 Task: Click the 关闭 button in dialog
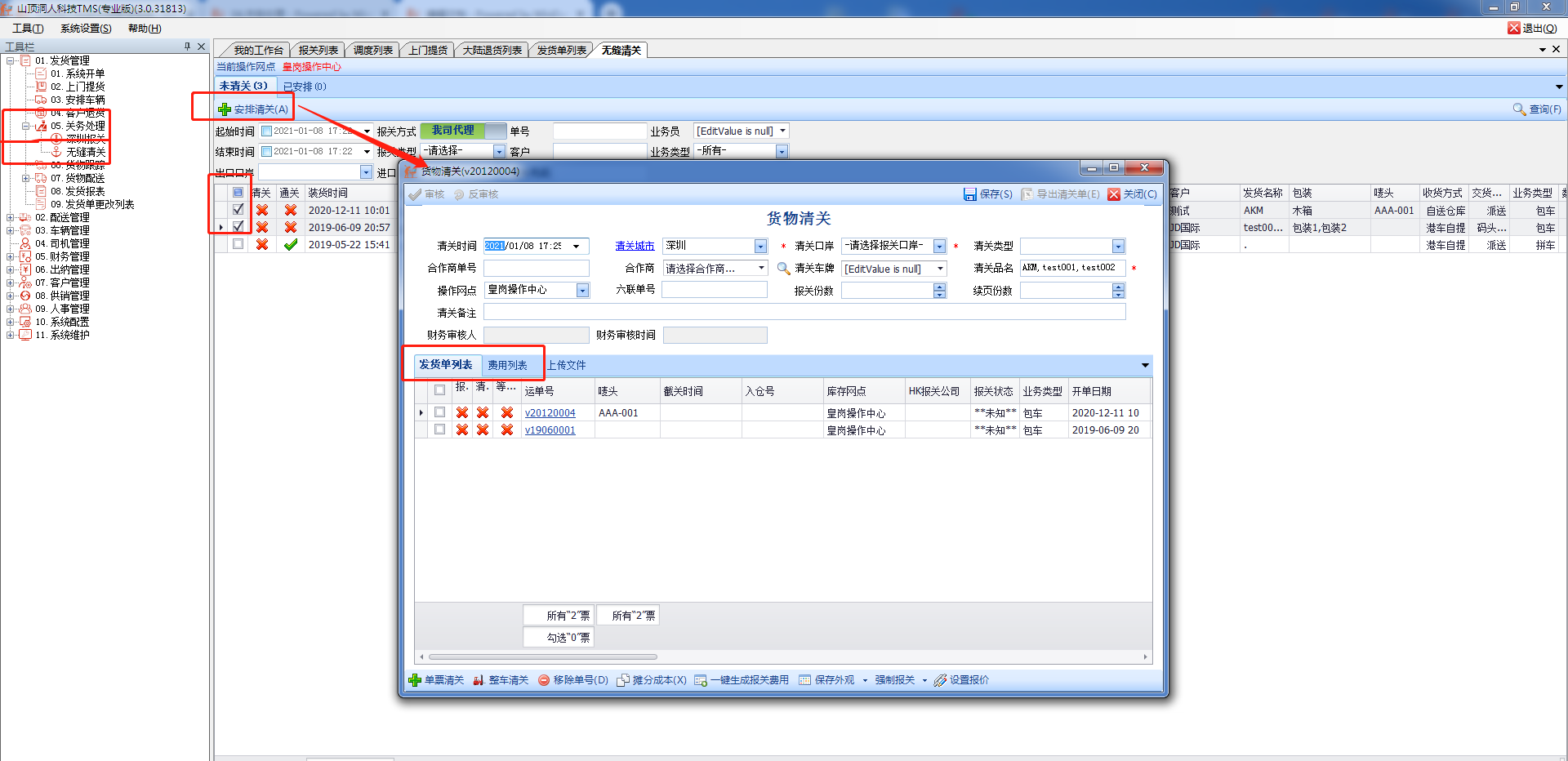click(1132, 194)
